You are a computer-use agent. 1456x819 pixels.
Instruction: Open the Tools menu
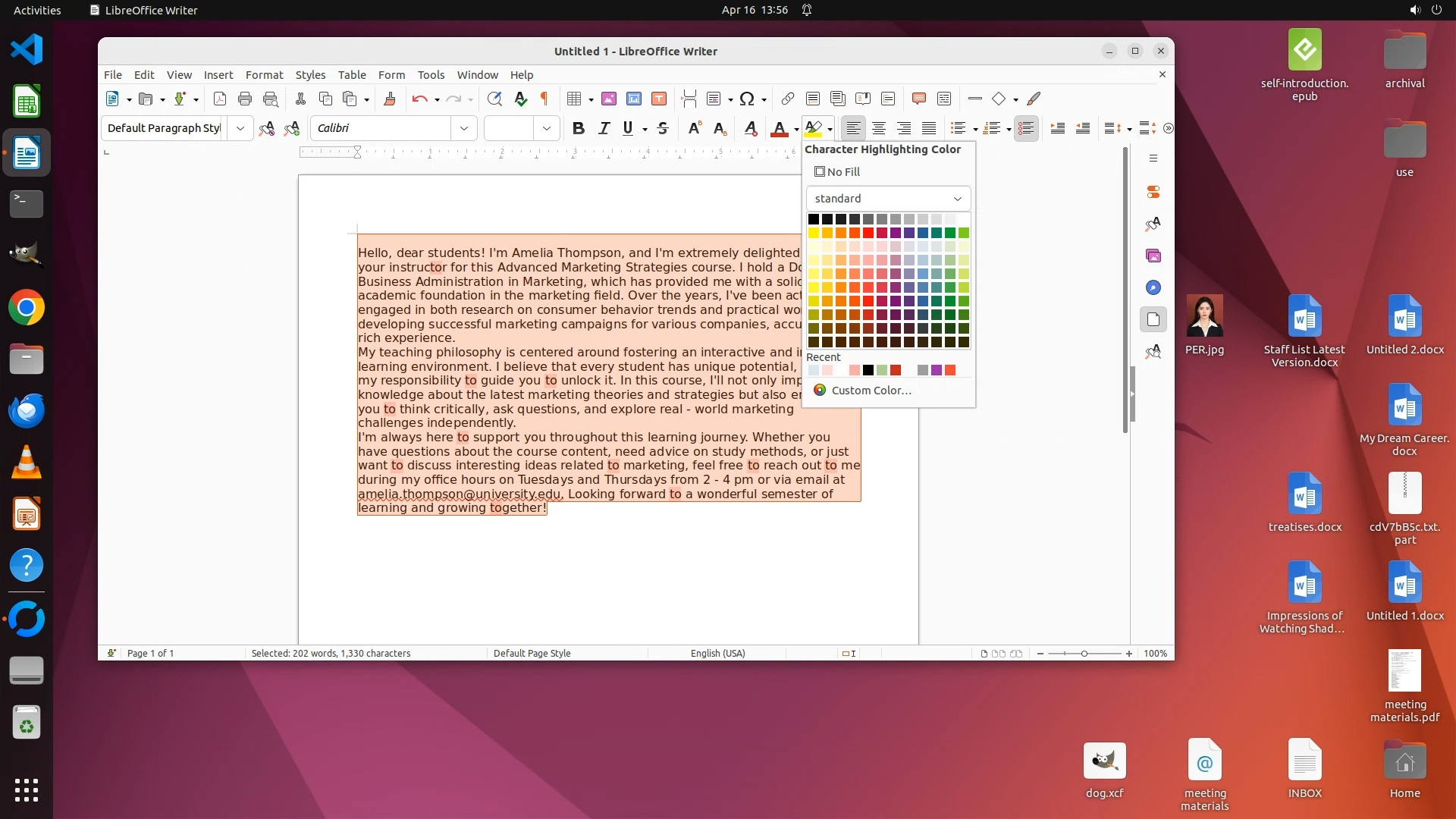pos(431,74)
